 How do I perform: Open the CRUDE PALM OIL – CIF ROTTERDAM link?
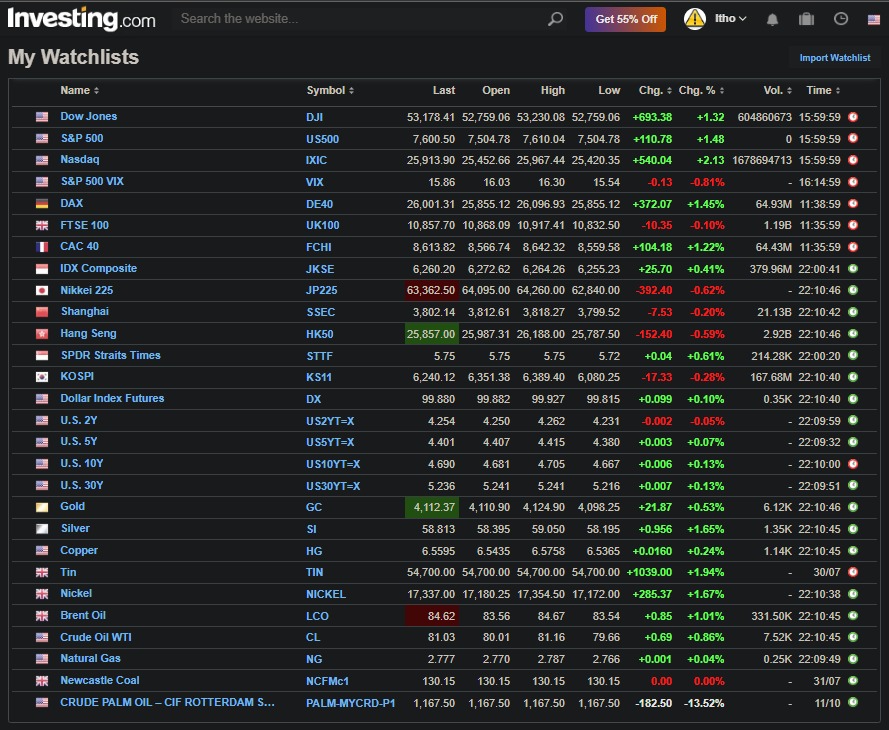167,702
